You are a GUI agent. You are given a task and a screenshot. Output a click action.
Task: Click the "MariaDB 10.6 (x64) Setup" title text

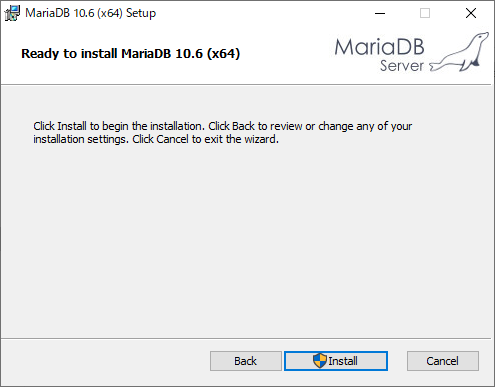point(91,13)
